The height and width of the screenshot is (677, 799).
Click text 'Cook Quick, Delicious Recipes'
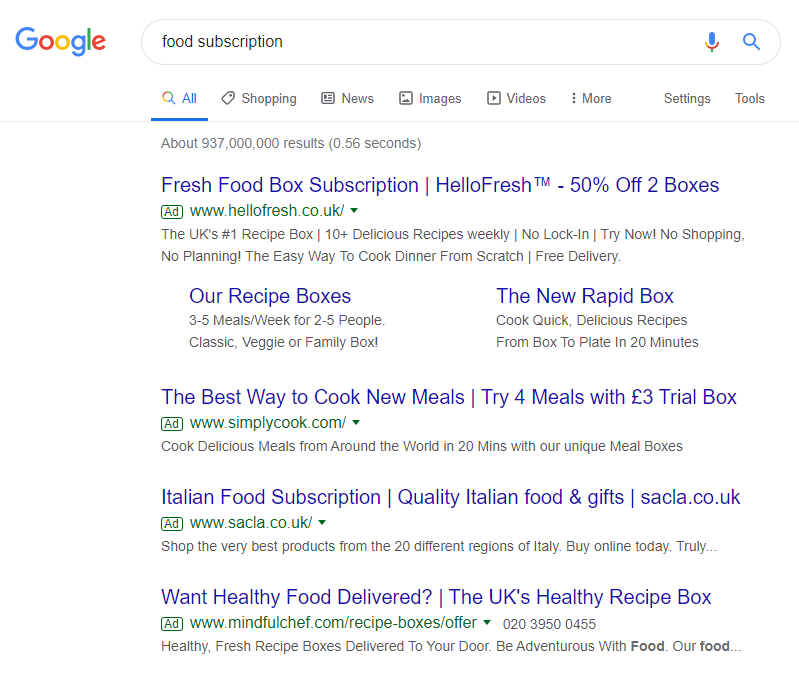[x=592, y=320]
